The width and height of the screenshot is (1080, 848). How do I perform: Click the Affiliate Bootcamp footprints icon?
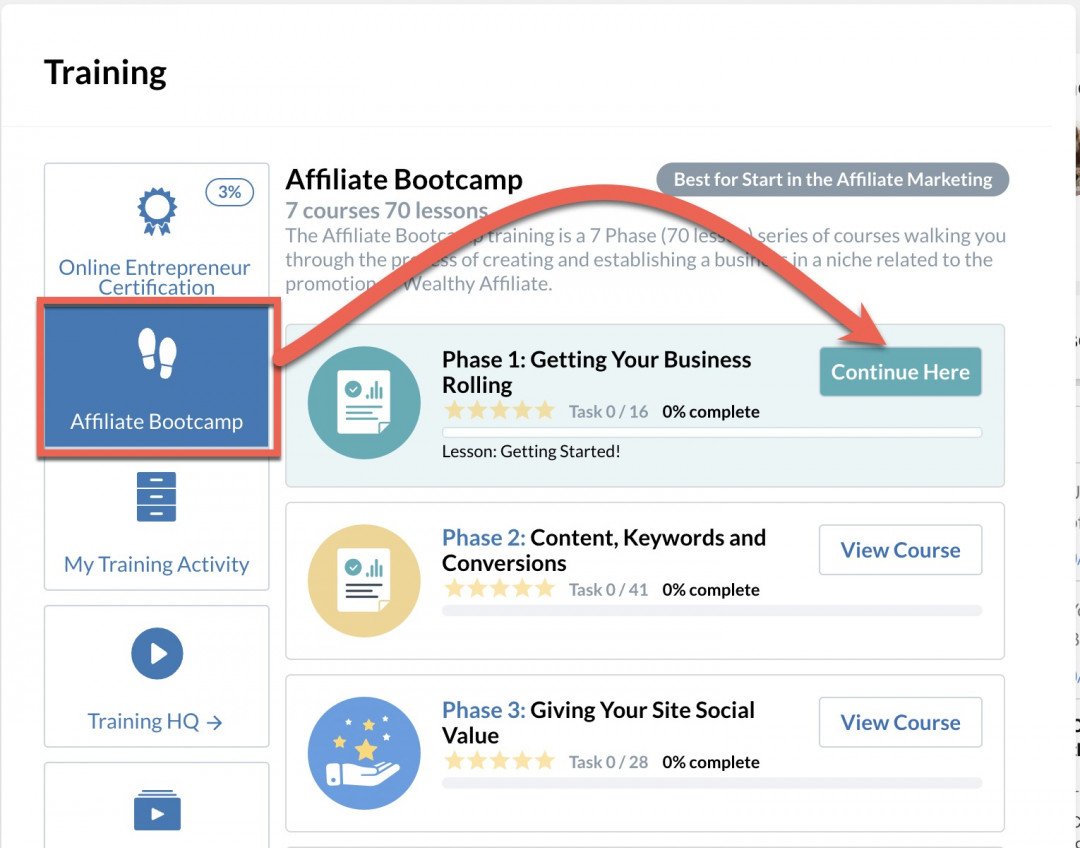[x=157, y=353]
